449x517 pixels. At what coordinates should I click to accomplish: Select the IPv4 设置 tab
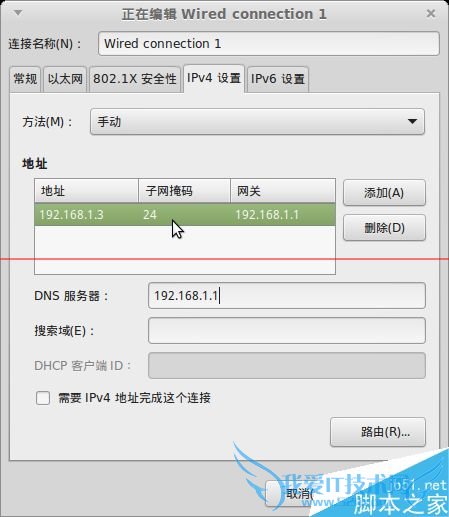pyautogui.click(x=214, y=78)
